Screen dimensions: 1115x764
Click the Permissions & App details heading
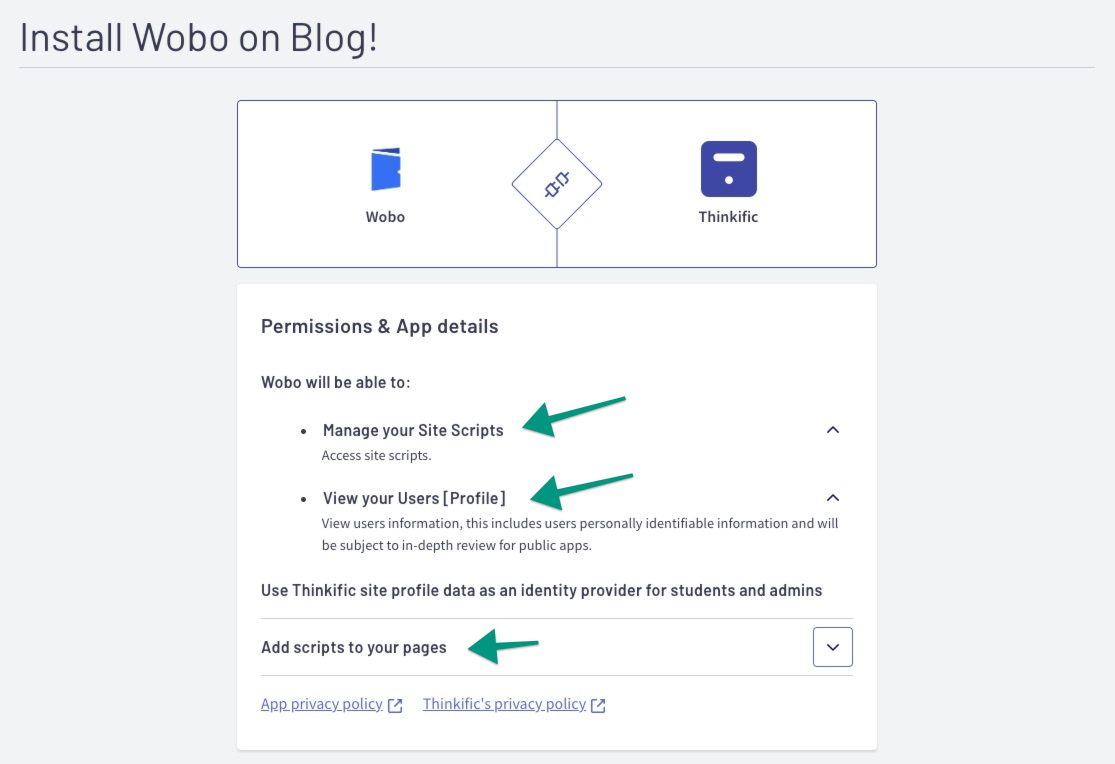pos(380,327)
